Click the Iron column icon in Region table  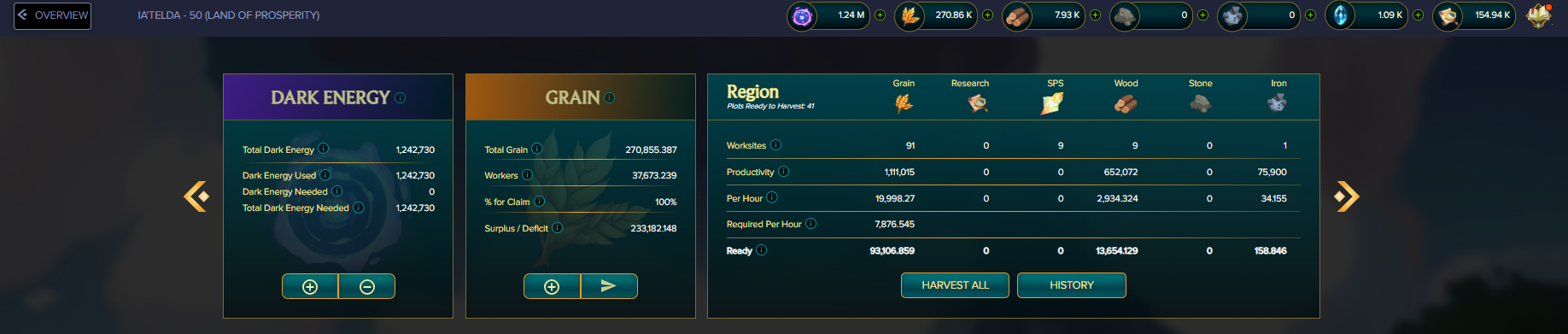coord(1277,103)
